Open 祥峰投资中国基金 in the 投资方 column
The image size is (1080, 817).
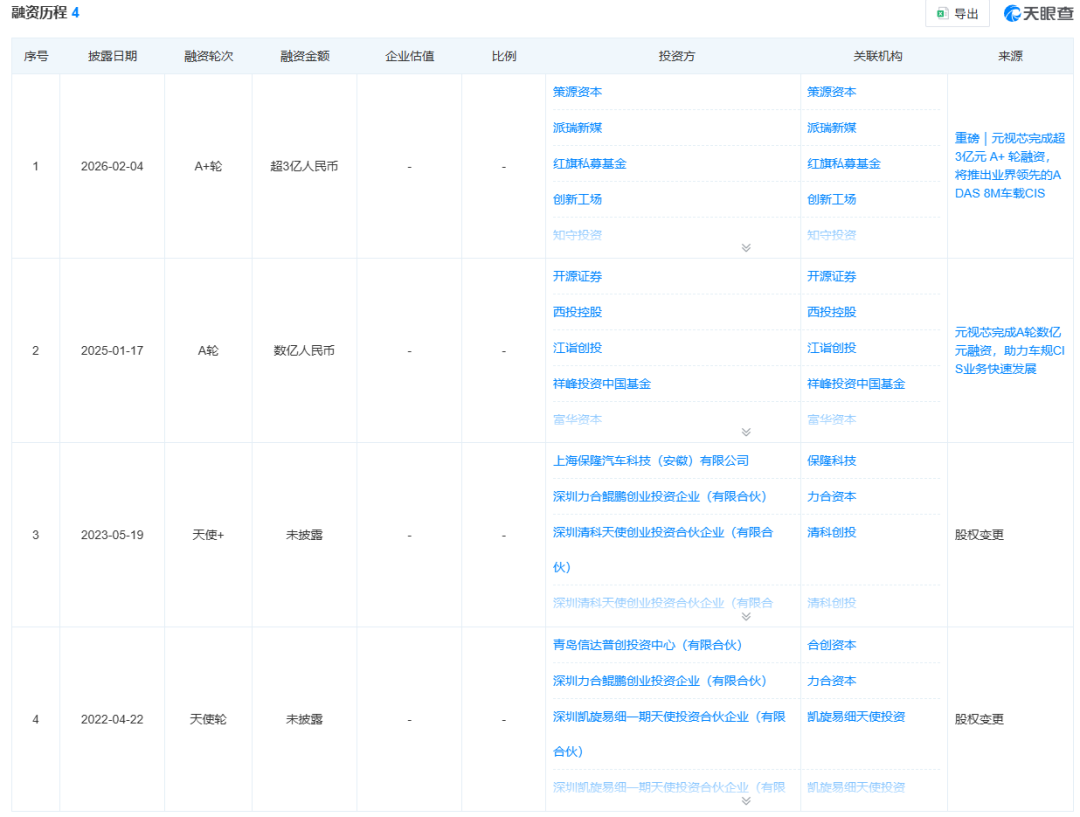click(602, 384)
